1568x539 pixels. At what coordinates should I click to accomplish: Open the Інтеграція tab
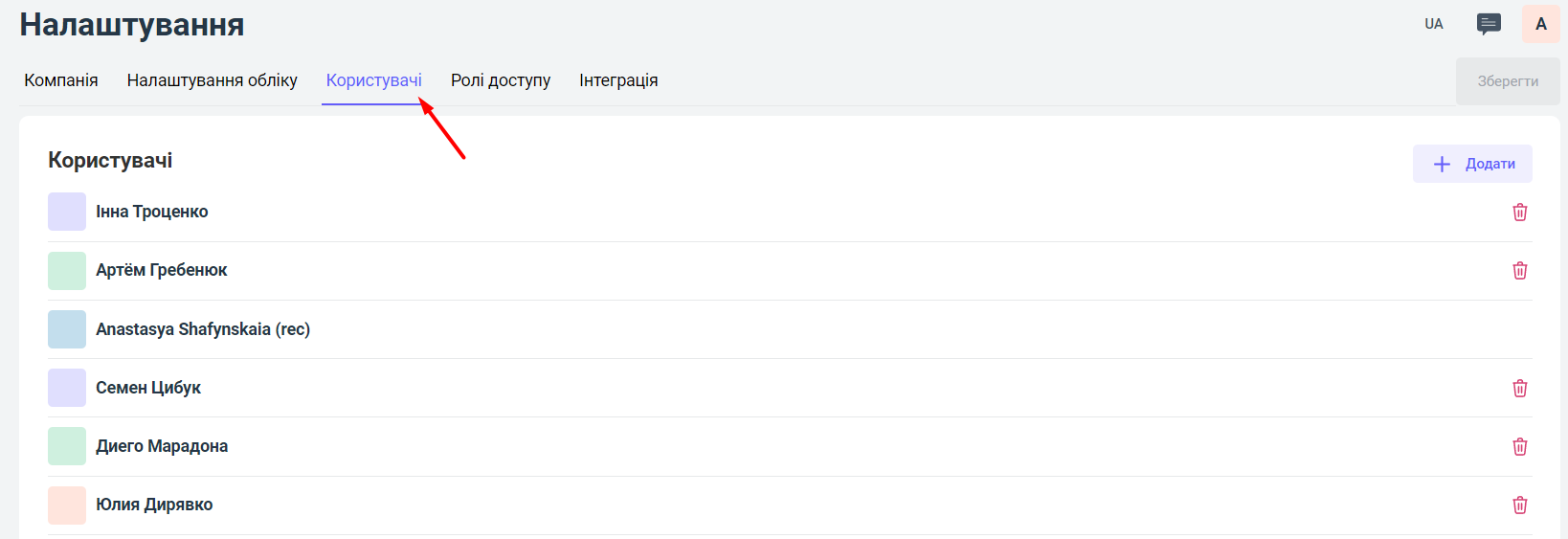point(618,80)
